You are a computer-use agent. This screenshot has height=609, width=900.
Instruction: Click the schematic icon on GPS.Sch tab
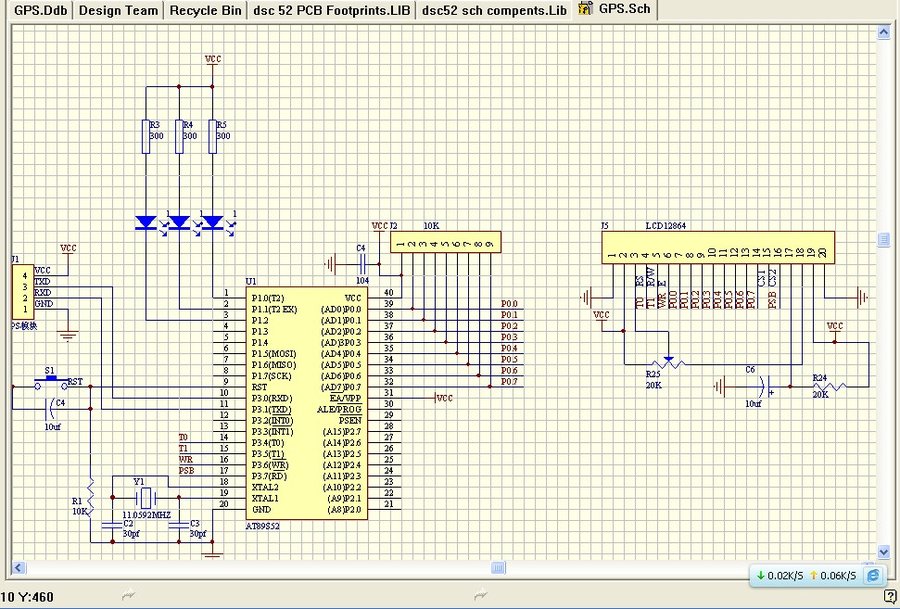585,9
